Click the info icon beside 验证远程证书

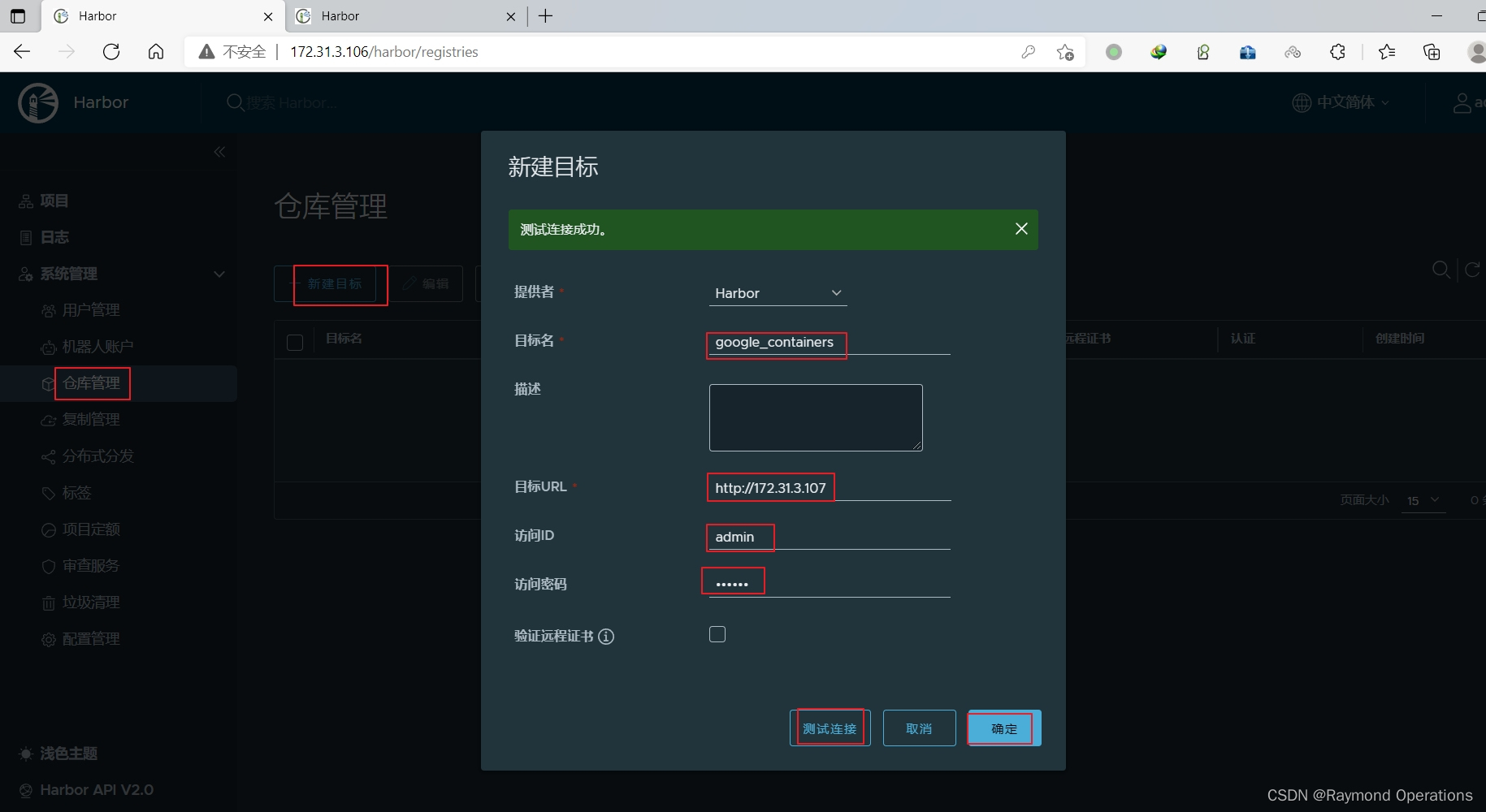tap(606, 637)
